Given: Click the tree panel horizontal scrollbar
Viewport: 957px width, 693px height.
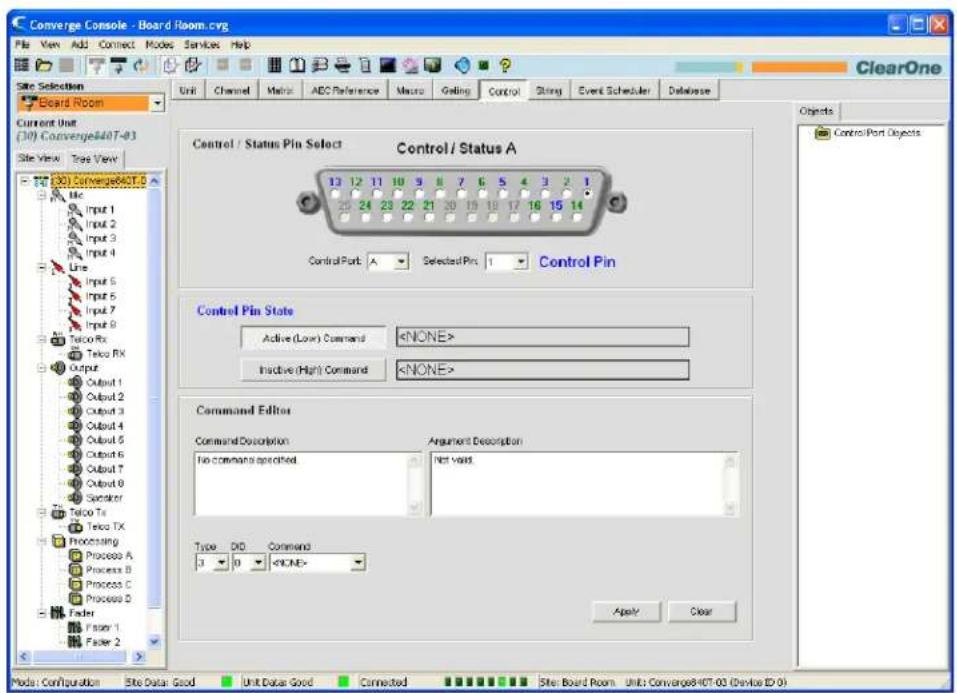Looking at the screenshot, I should (x=80, y=657).
